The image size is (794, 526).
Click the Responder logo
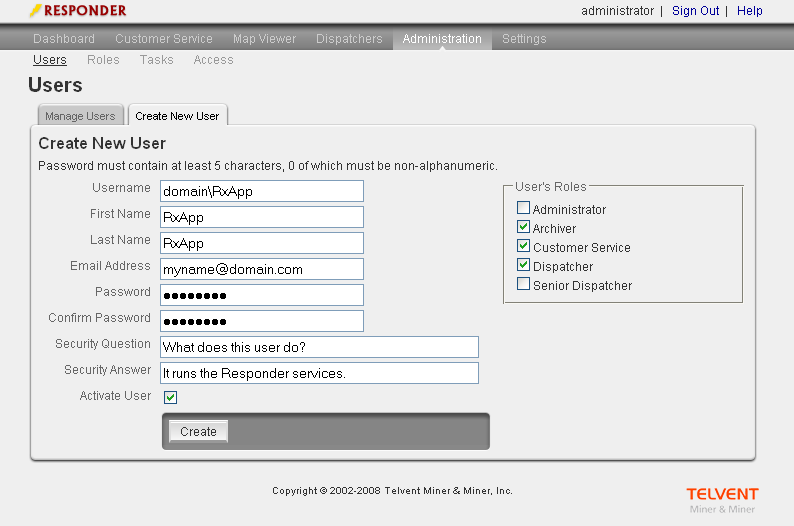click(x=78, y=11)
